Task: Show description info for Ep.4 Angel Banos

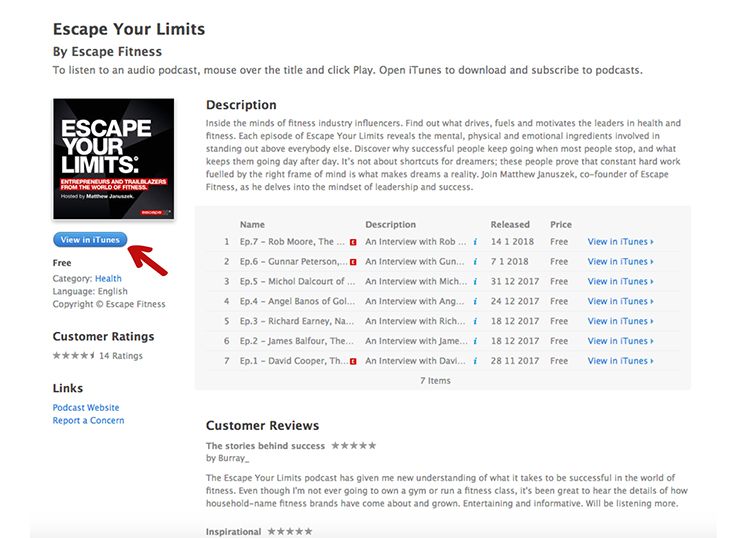Action: [475, 302]
